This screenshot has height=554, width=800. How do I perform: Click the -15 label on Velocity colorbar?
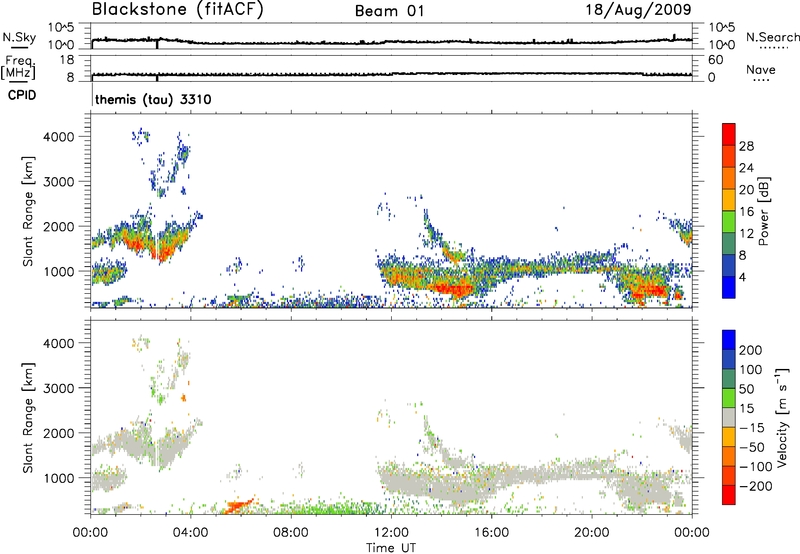click(x=752, y=427)
